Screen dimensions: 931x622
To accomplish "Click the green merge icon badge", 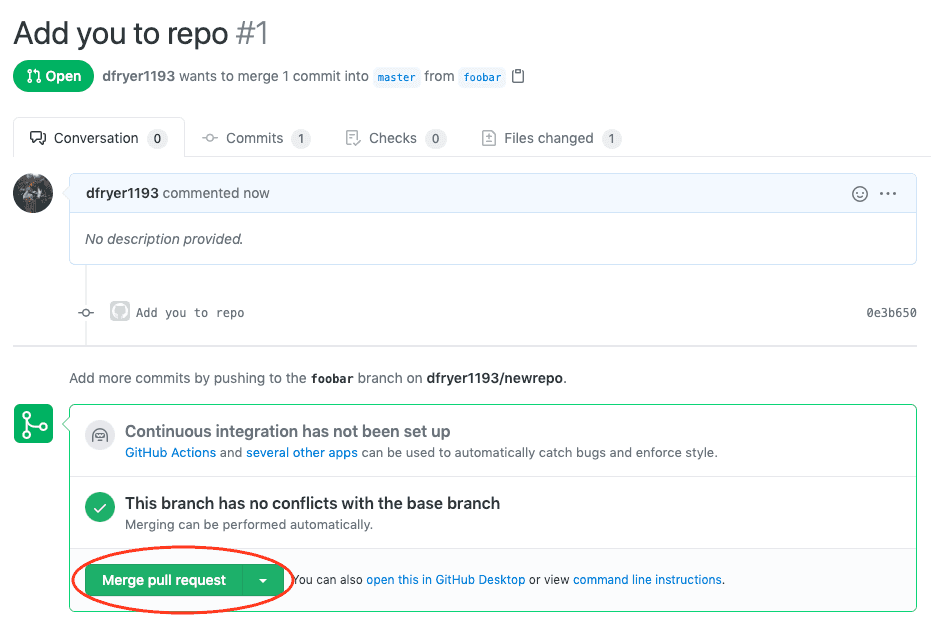I will point(33,425).
